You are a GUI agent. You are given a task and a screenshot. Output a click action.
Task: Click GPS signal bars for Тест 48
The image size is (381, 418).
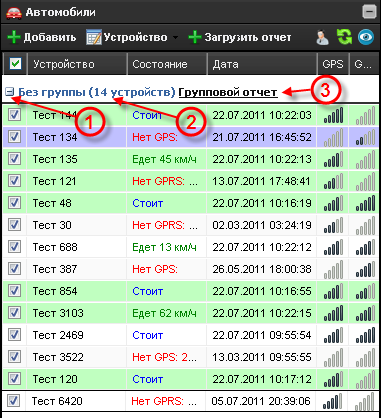pyautogui.click(x=333, y=204)
